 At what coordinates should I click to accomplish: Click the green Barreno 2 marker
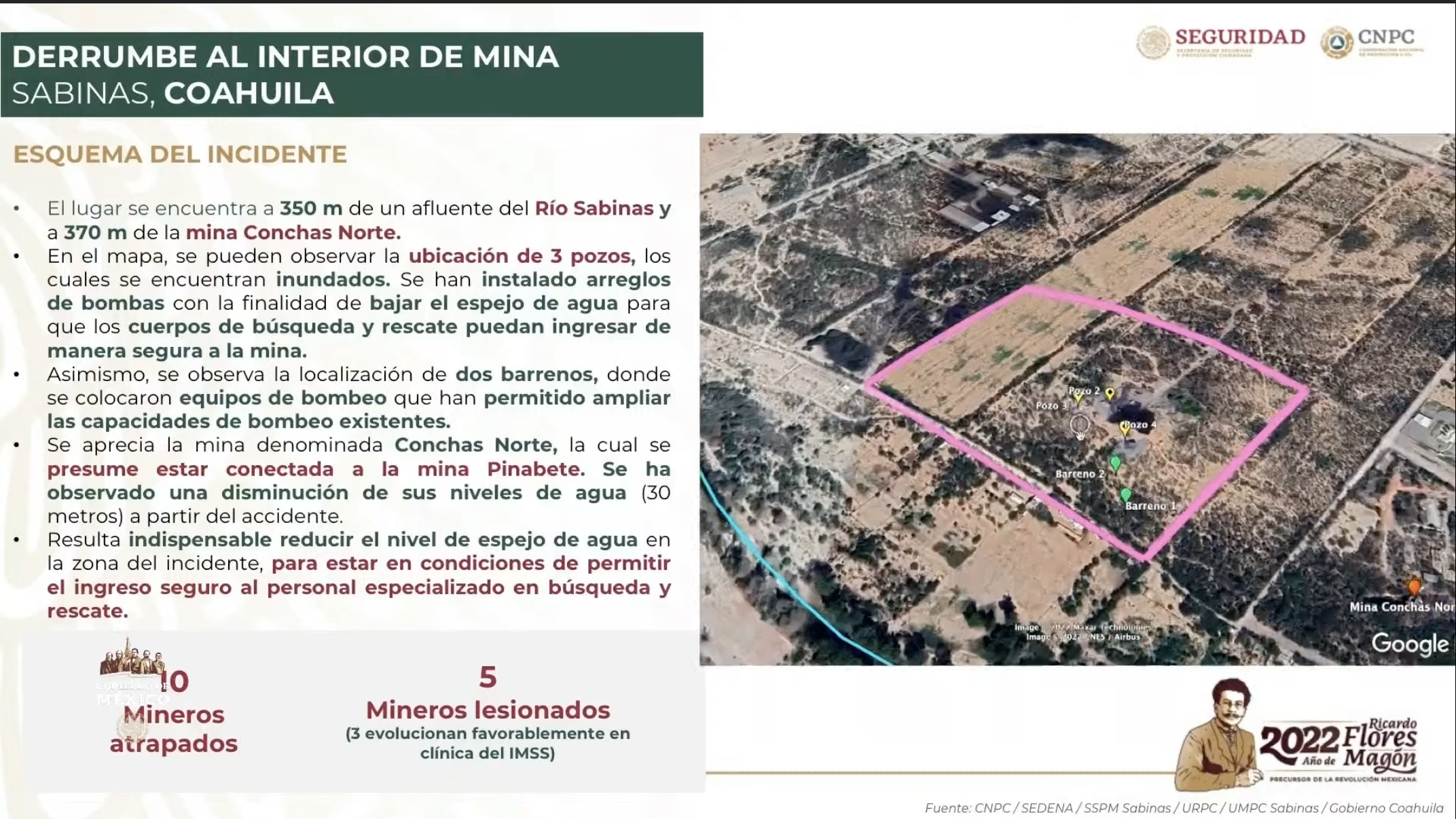(1114, 463)
